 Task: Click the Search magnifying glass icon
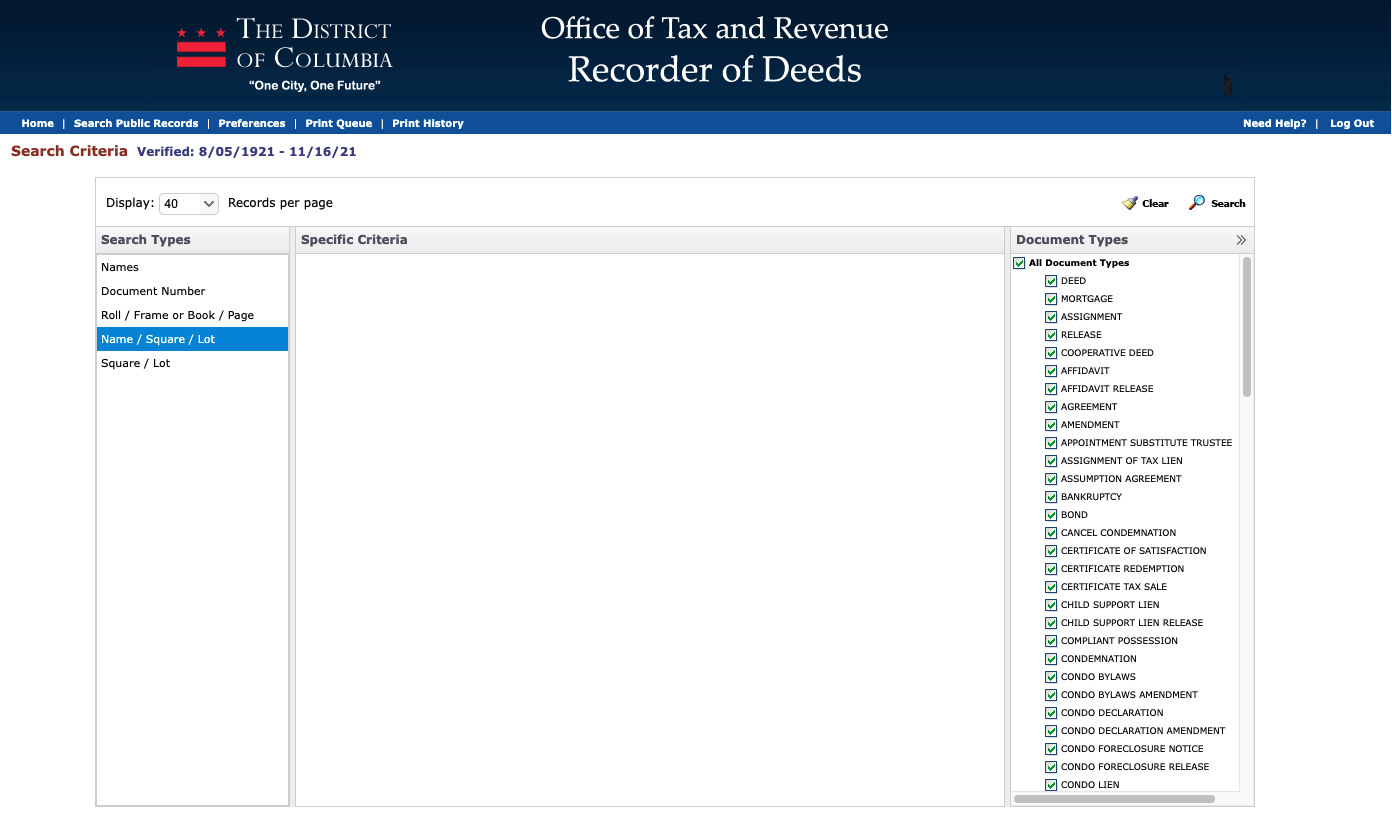pos(1197,202)
